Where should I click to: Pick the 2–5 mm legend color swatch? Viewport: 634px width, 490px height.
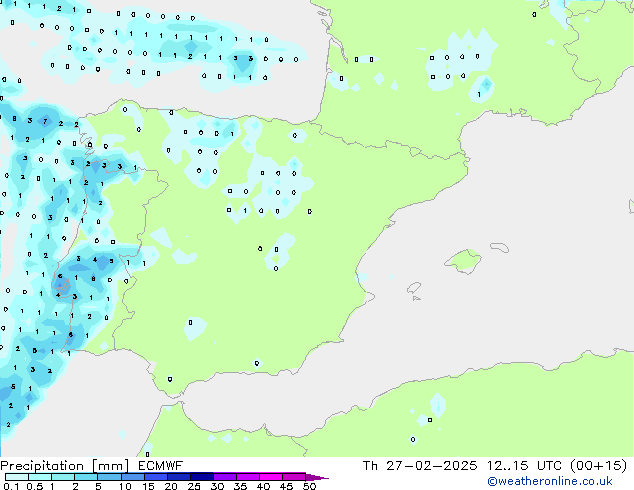(x=86, y=477)
